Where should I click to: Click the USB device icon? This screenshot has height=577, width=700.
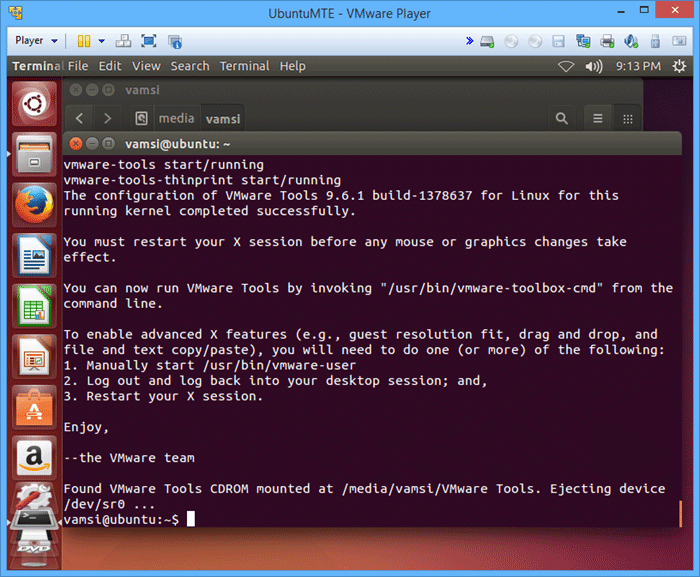655,42
